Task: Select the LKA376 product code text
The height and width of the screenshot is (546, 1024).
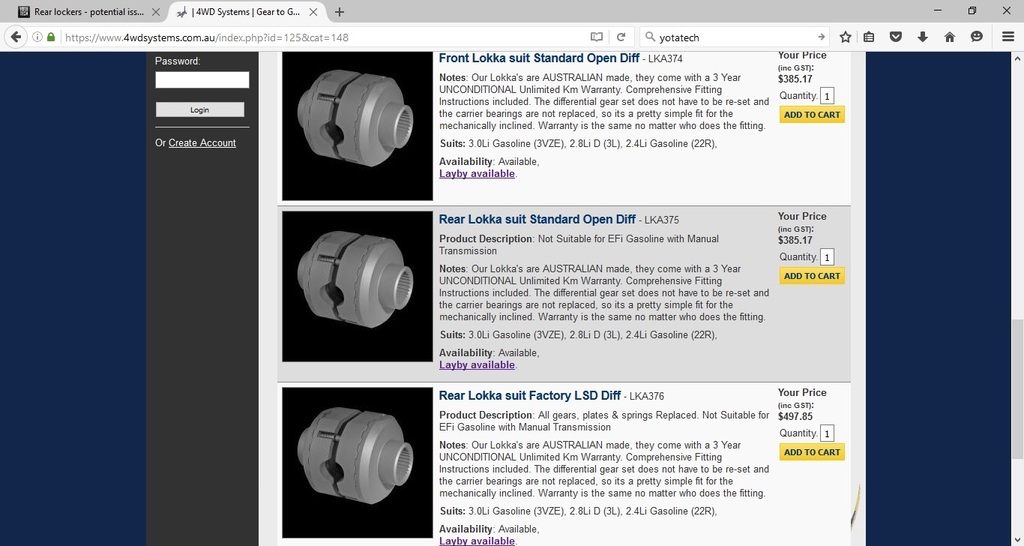Action: click(x=648, y=396)
